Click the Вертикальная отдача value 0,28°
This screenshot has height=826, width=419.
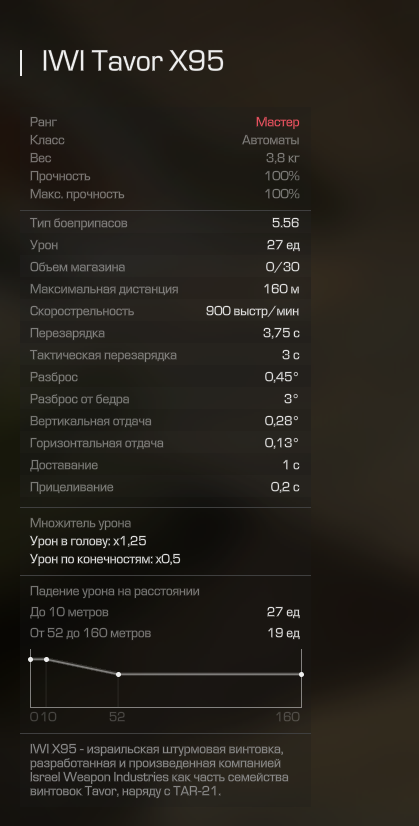pos(281,421)
